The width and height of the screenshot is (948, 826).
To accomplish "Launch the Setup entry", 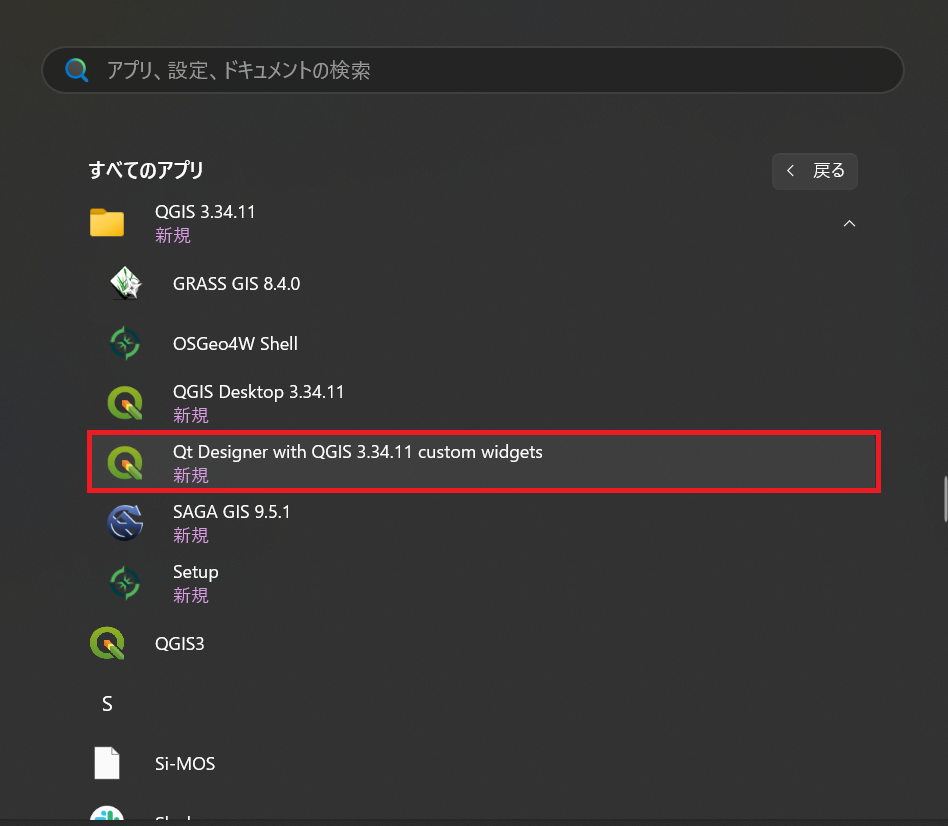I will point(484,583).
